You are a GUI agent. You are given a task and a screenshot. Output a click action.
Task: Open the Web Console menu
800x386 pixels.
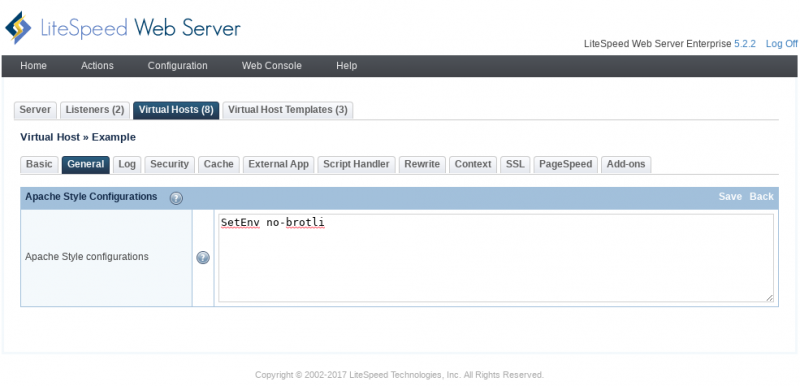[271, 66]
